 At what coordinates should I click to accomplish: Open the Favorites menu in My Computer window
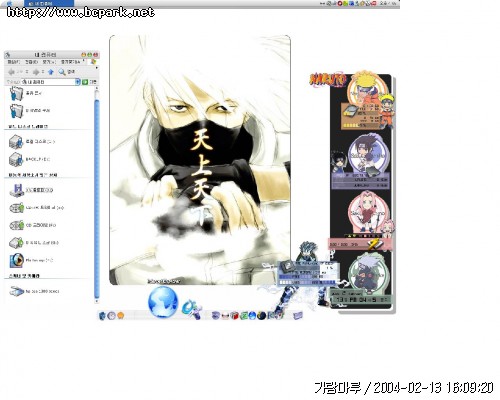pos(70,62)
